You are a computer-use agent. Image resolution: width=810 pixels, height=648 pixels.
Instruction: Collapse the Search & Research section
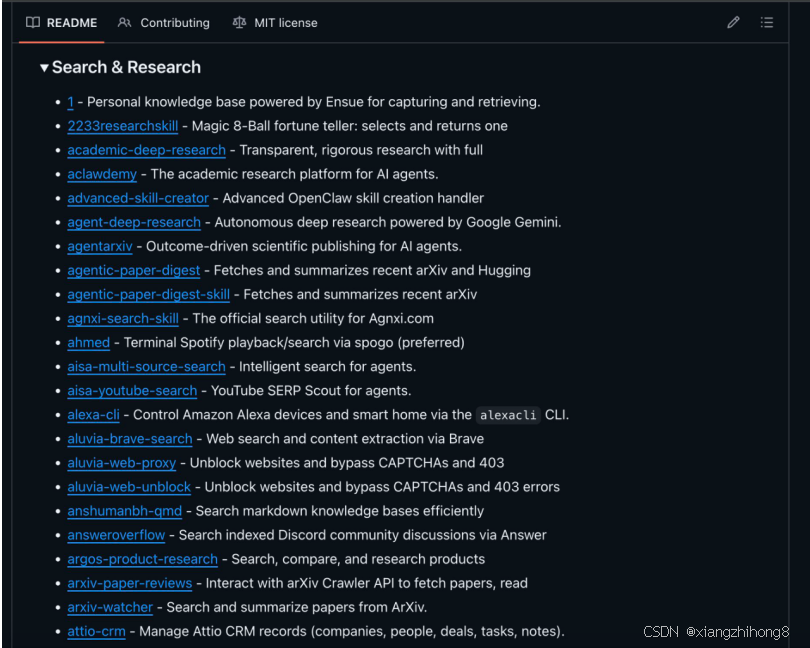pos(44,68)
